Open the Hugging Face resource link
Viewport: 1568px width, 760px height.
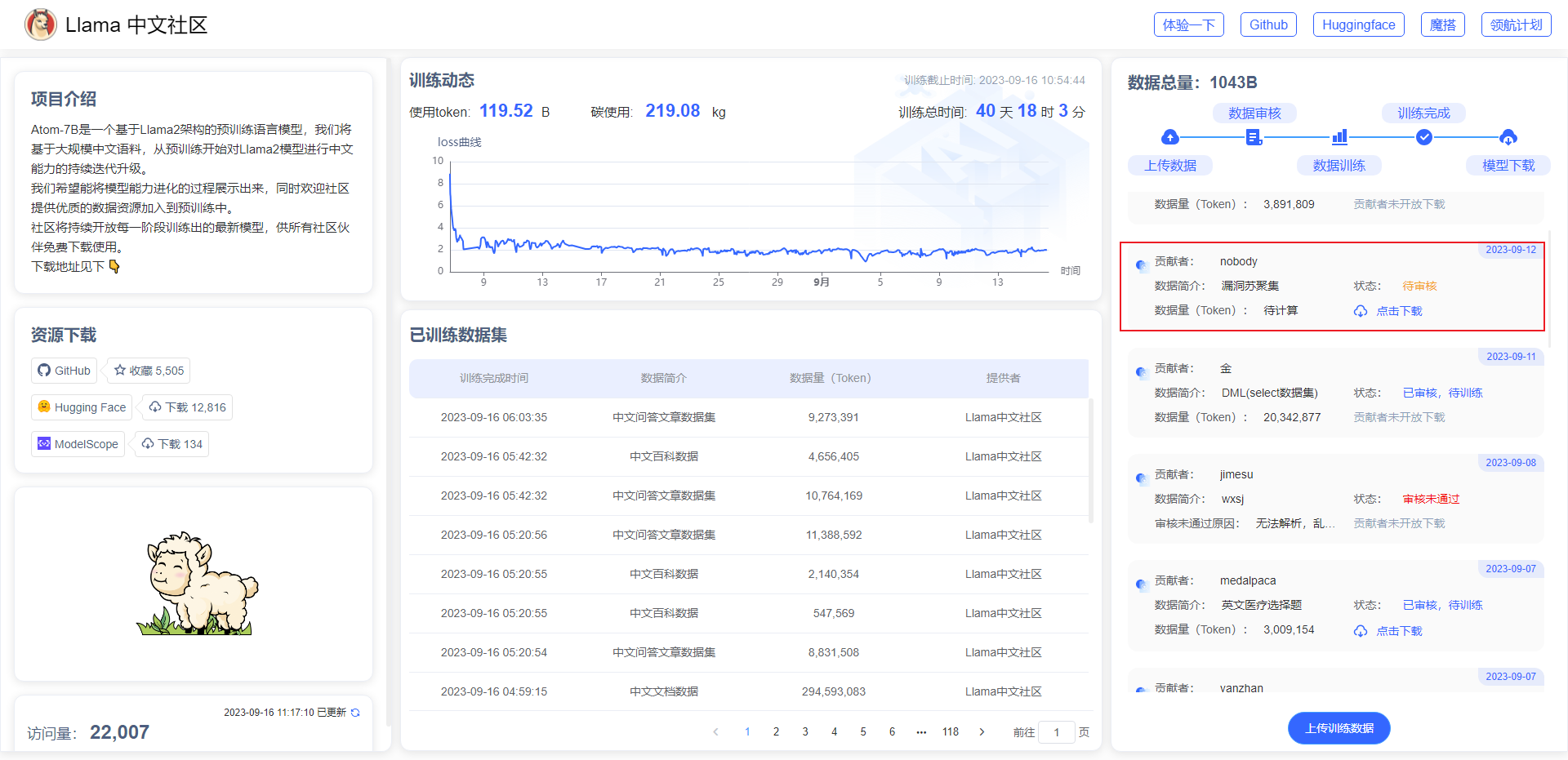point(82,407)
